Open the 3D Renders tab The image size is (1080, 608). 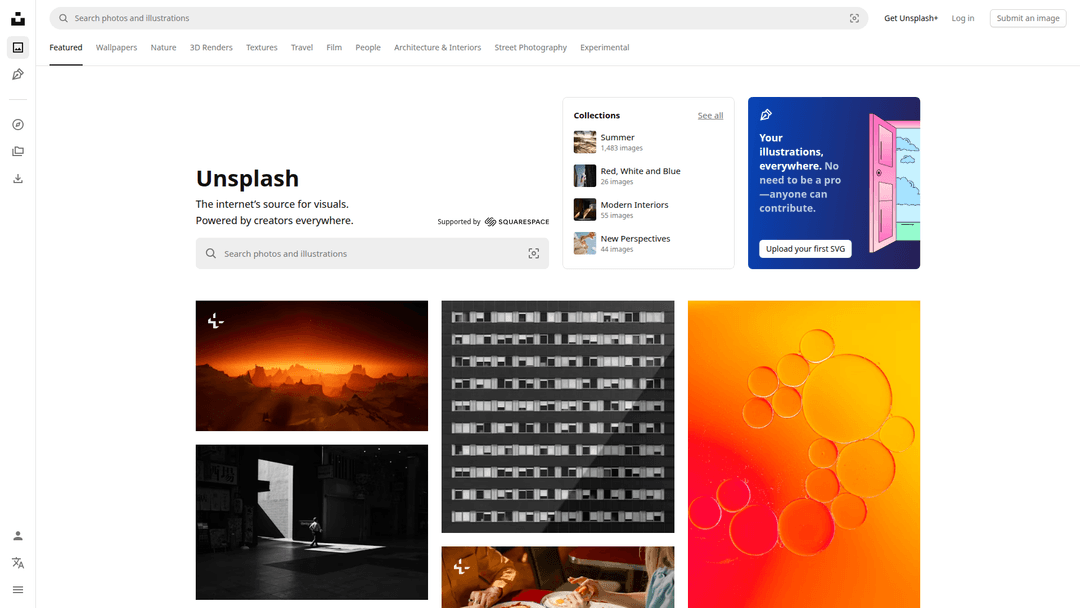[211, 48]
